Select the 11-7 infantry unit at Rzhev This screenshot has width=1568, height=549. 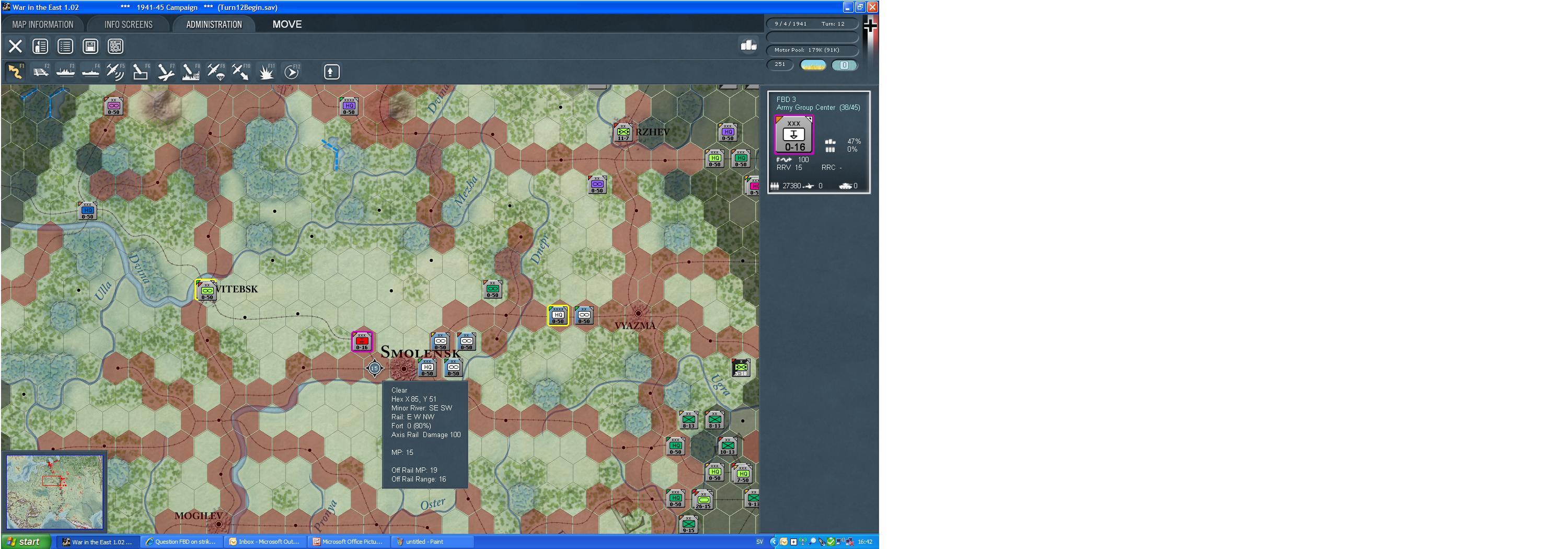click(x=622, y=132)
